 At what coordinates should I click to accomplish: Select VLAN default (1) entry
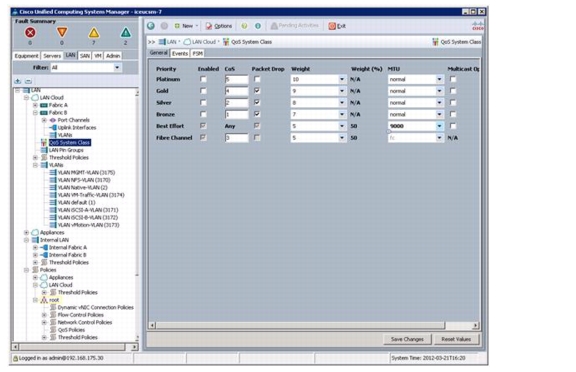pos(76,202)
